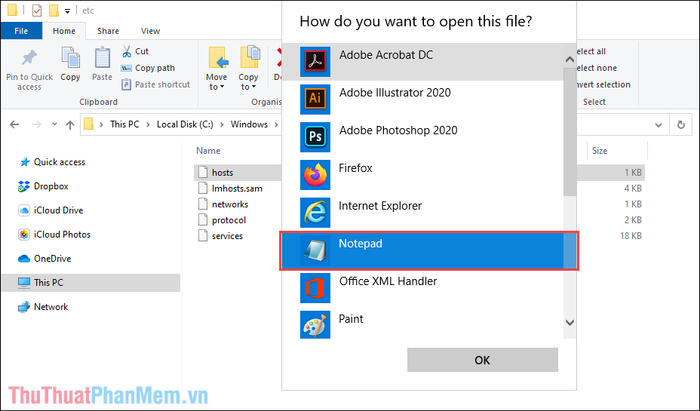Screen dimensions: 700x411
Task: Click the Paste clipboard icon
Action: click(102, 58)
